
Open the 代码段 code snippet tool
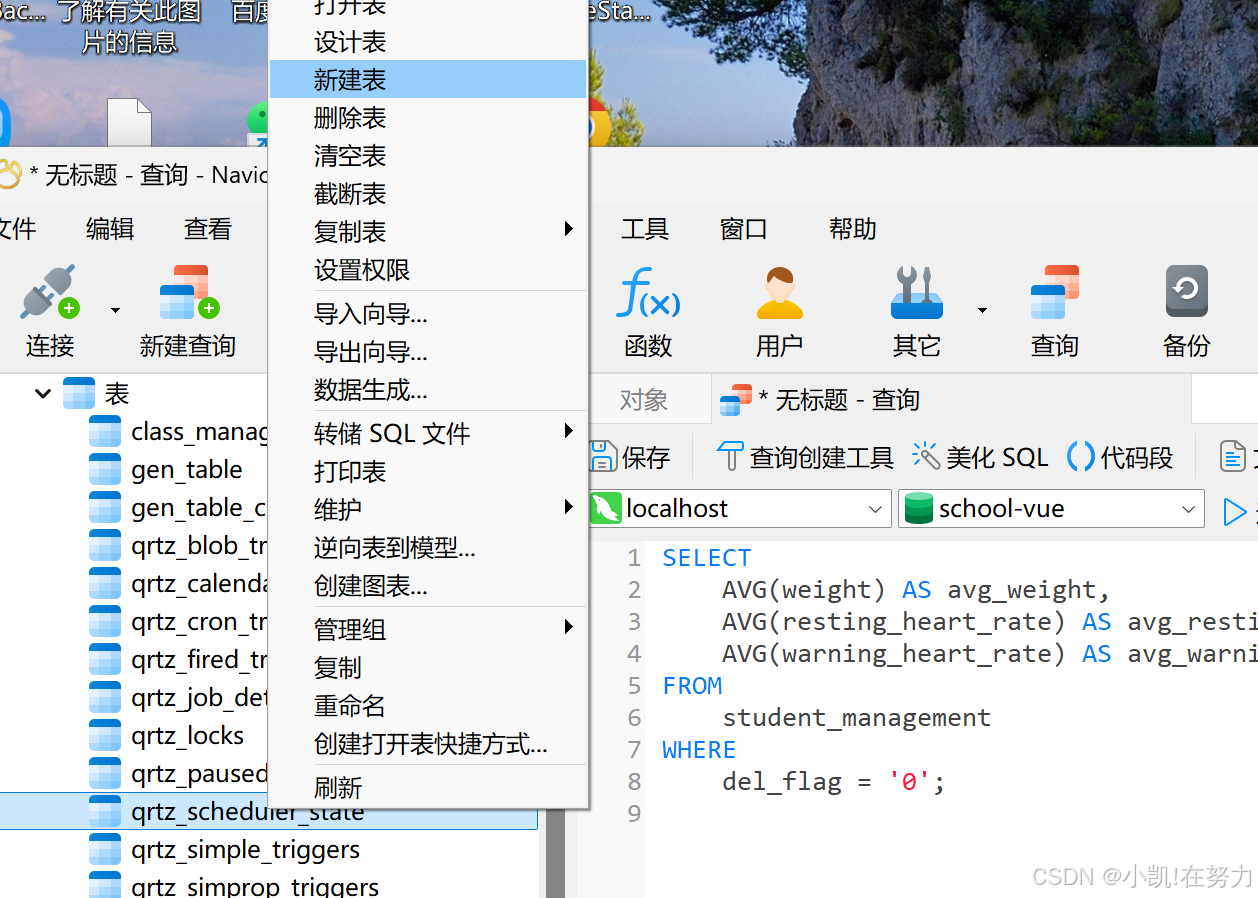point(1120,457)
